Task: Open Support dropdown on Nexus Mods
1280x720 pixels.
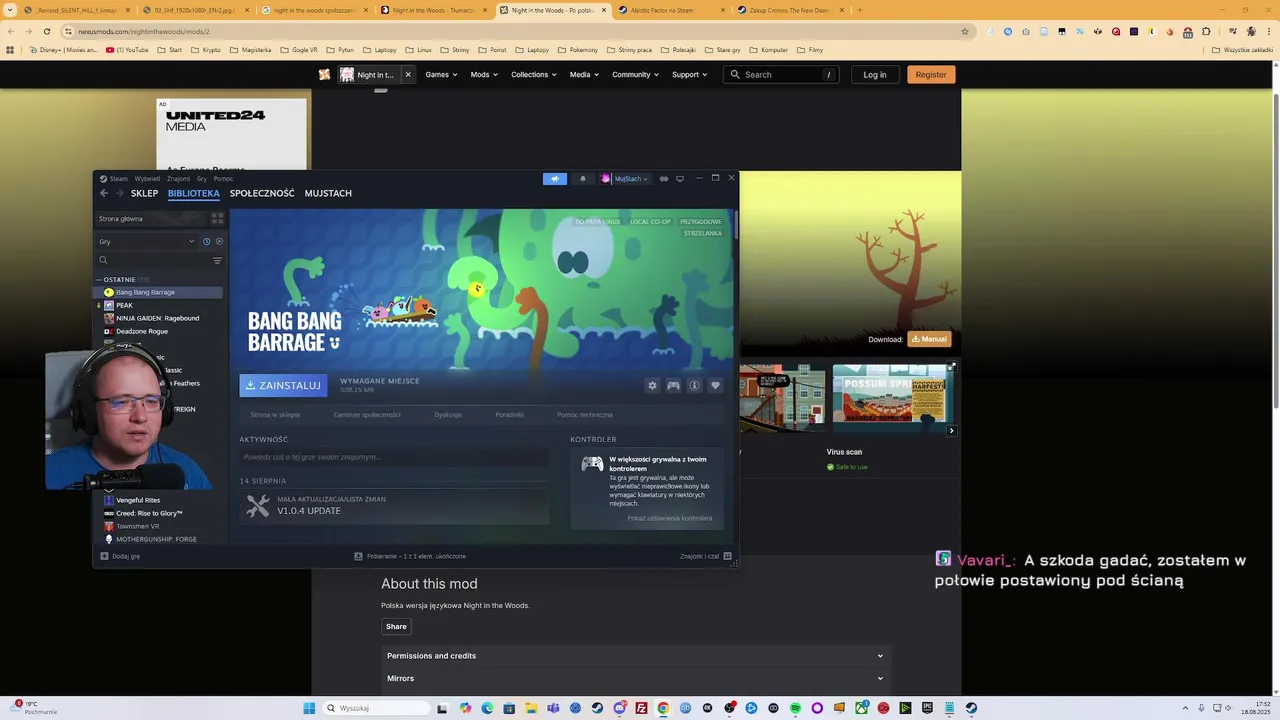Action: (690, 74)
